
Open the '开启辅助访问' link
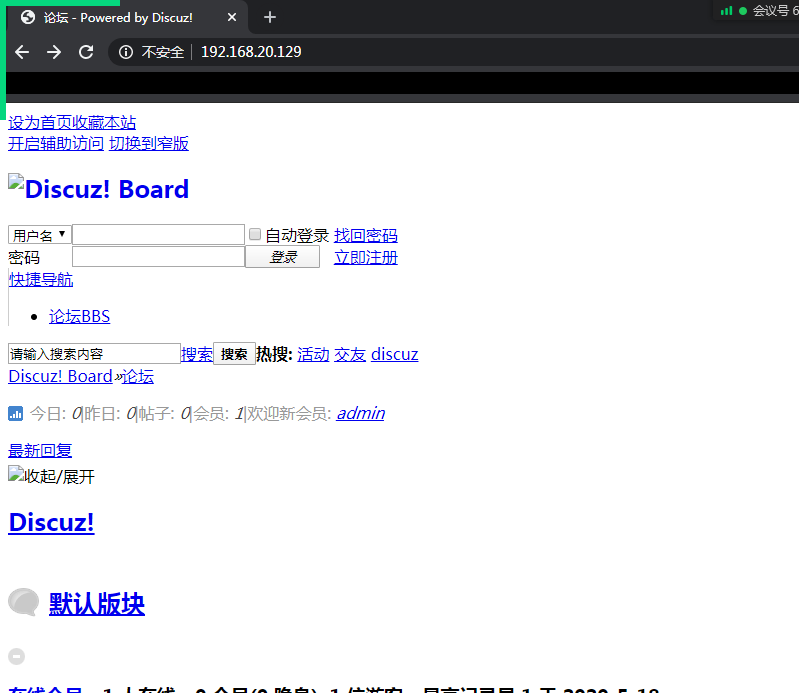(x=56, y=144)
